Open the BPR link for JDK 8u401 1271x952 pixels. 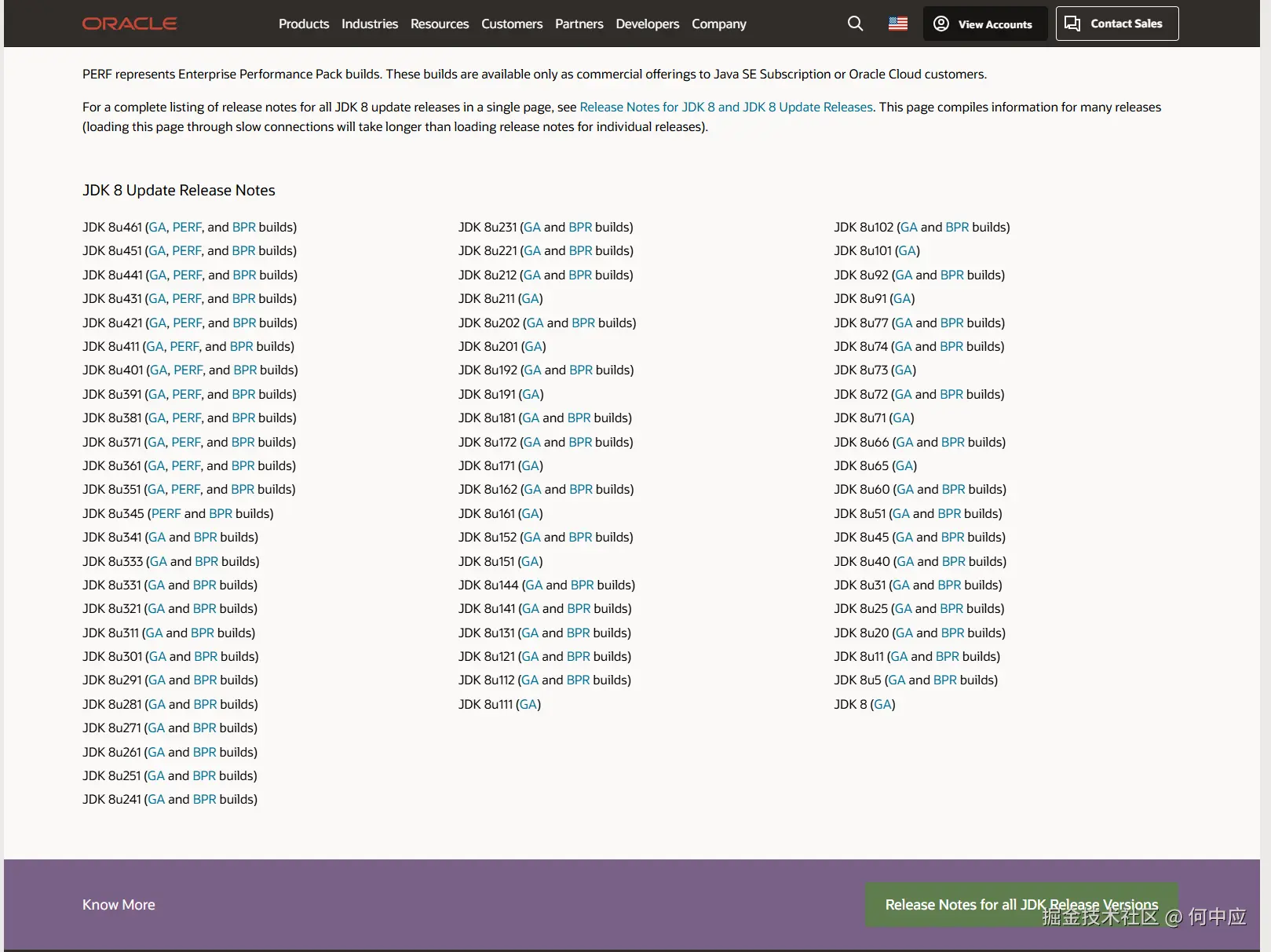tap(245, 370)
